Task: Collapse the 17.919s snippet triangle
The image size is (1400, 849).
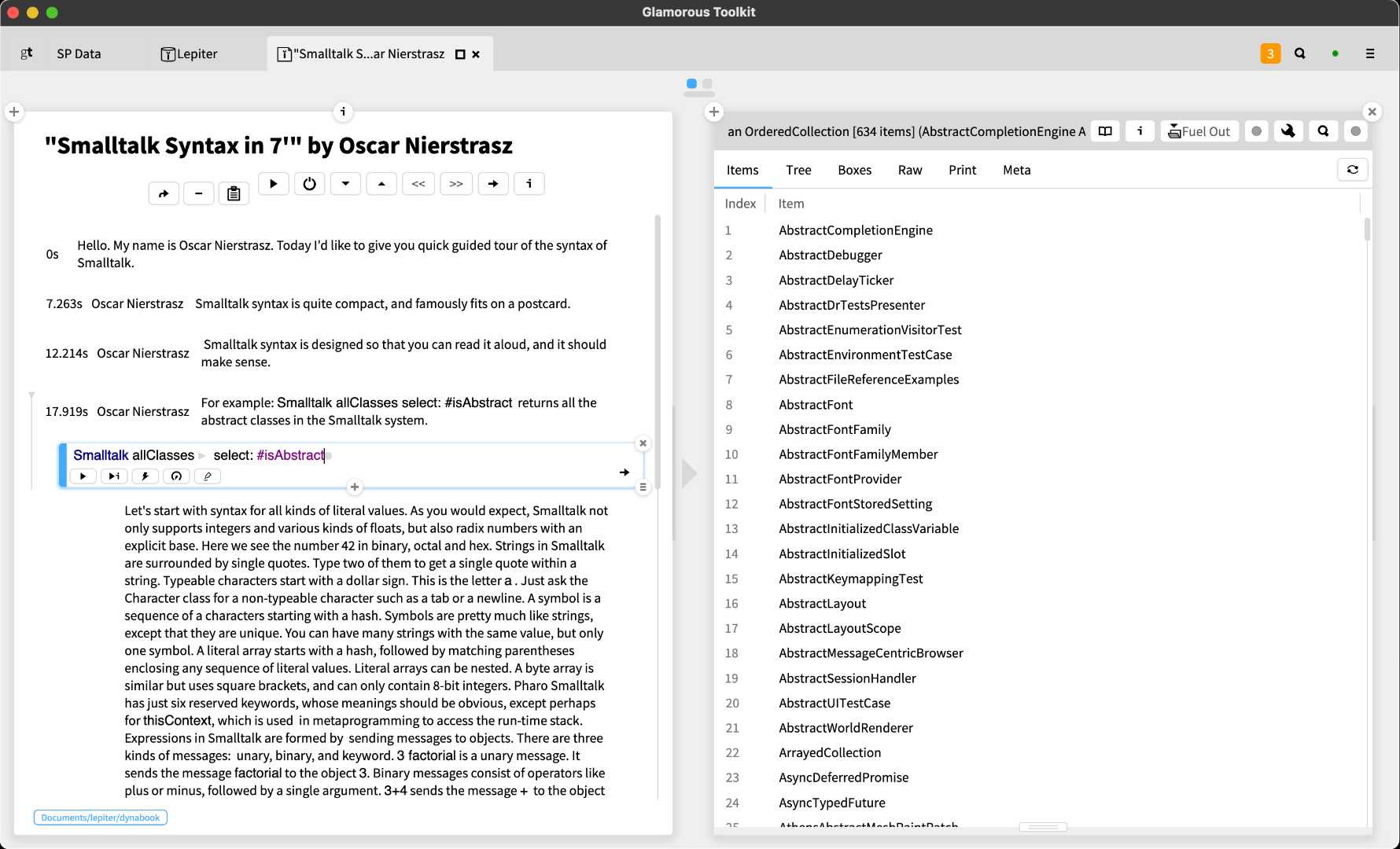Action: 31,395
